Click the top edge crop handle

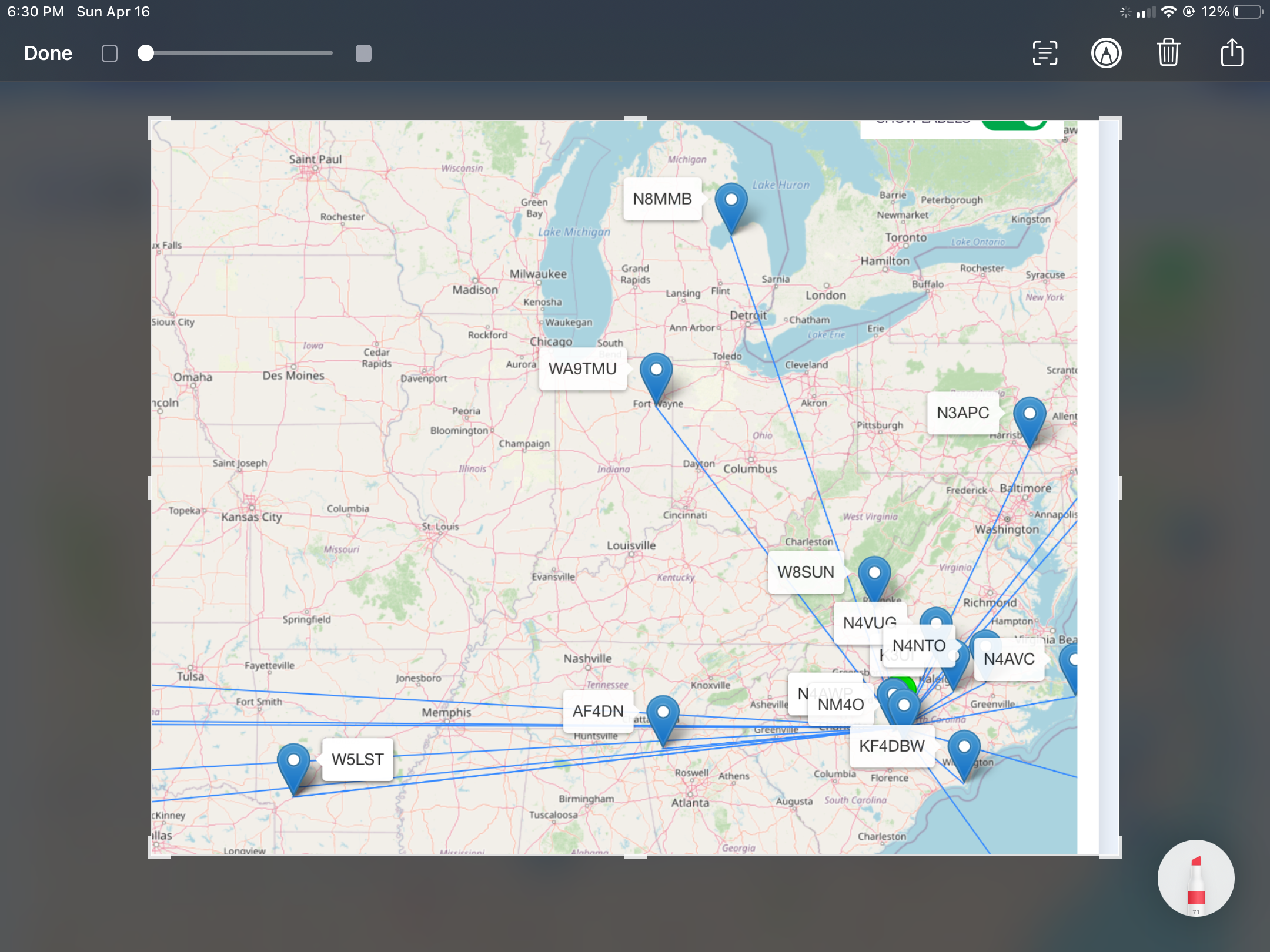coord(635,119)
